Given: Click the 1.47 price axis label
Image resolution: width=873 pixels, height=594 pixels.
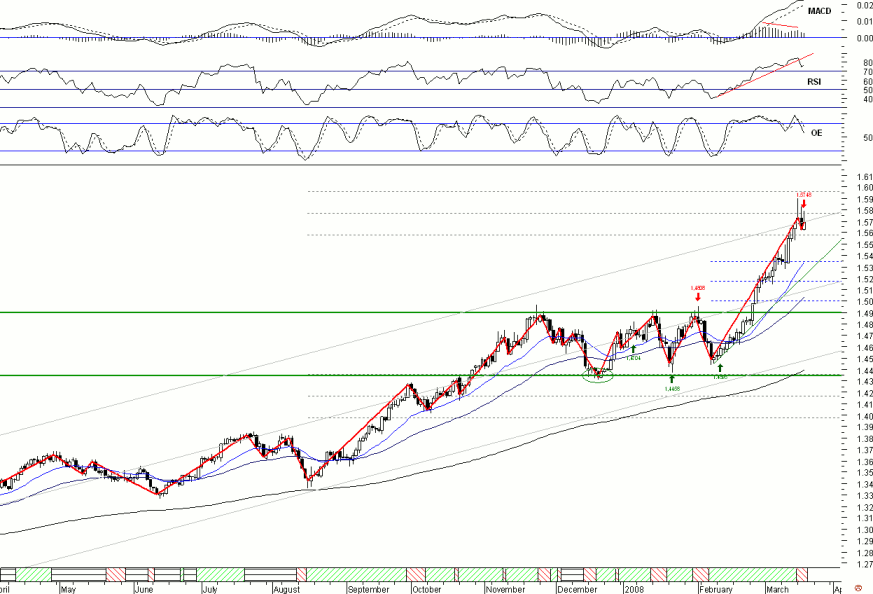Looking at the screenshot, I should 865,336.
